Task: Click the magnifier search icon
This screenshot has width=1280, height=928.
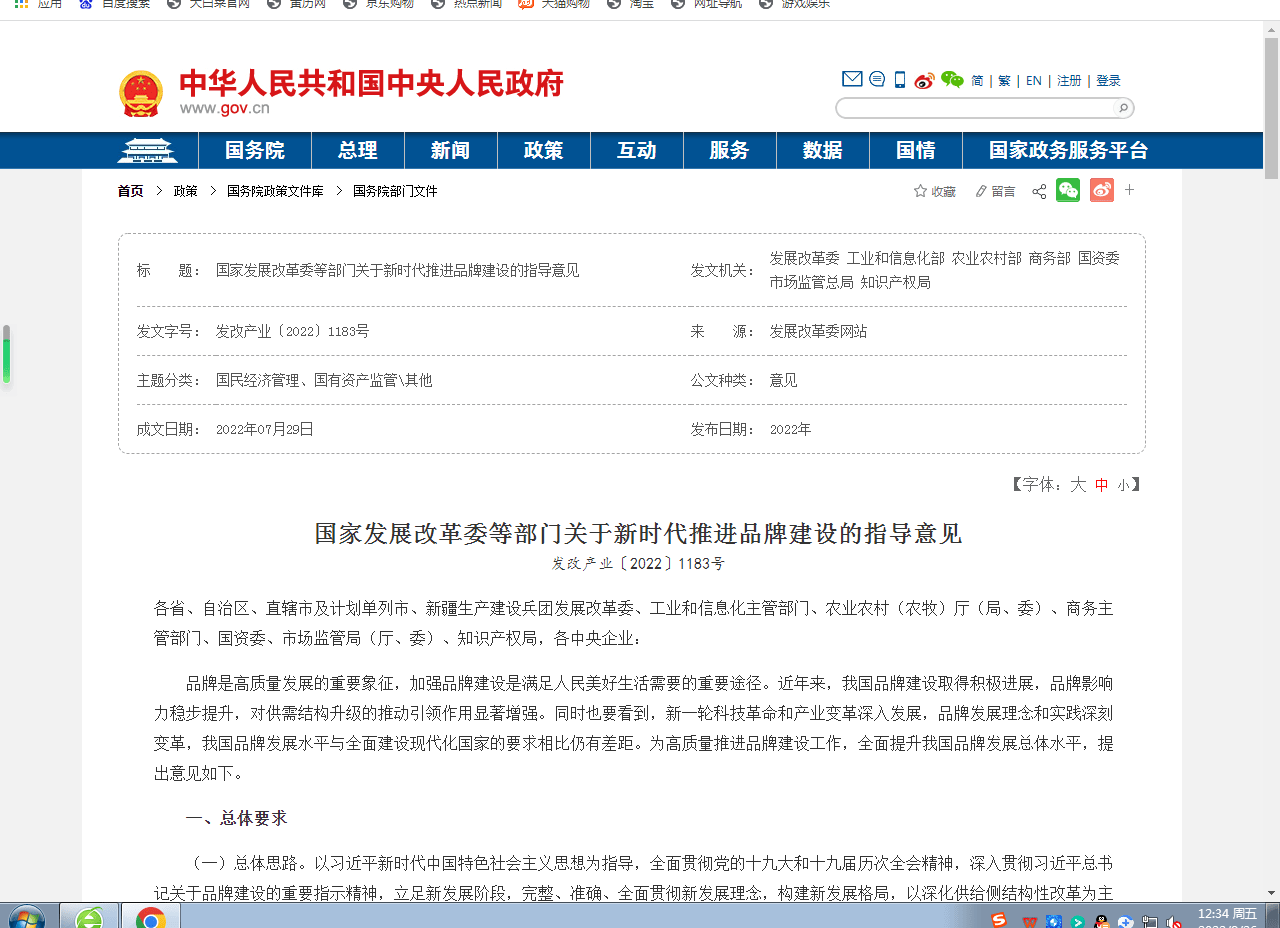Action: coord(1123,108)
